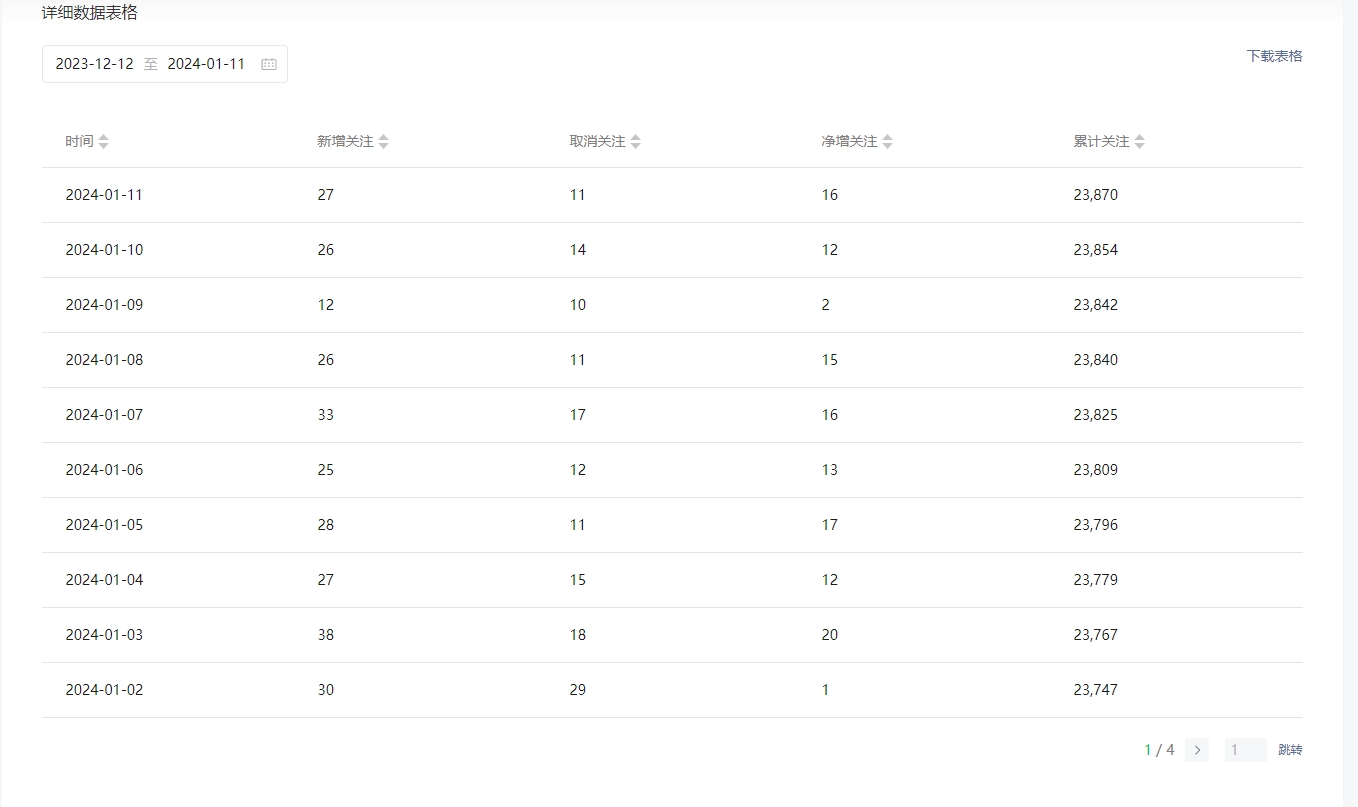Viewport: 1358px width, 807px height.
Task: Click cumulative value 23,840
Action: [x=1096, y=360]
